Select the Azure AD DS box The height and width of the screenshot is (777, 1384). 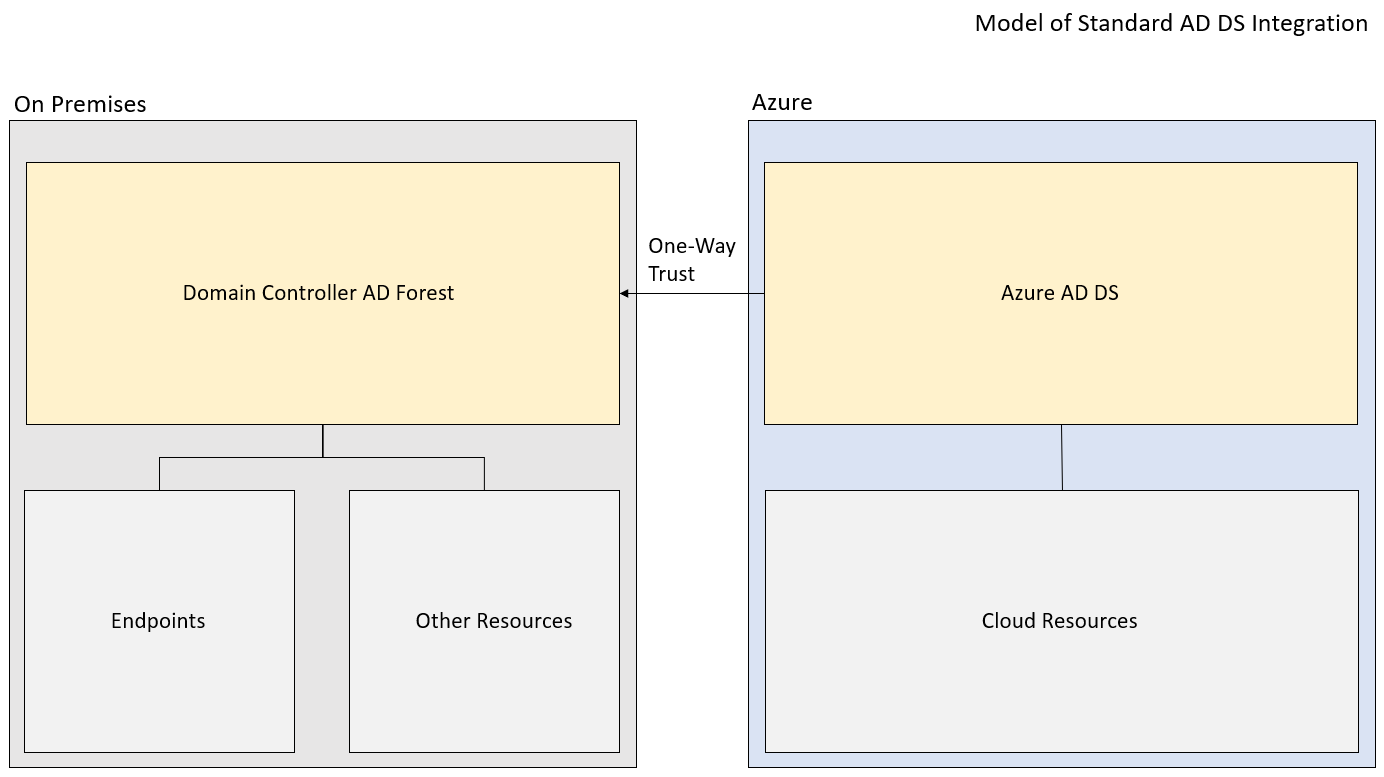click(x=1061, y=293)
